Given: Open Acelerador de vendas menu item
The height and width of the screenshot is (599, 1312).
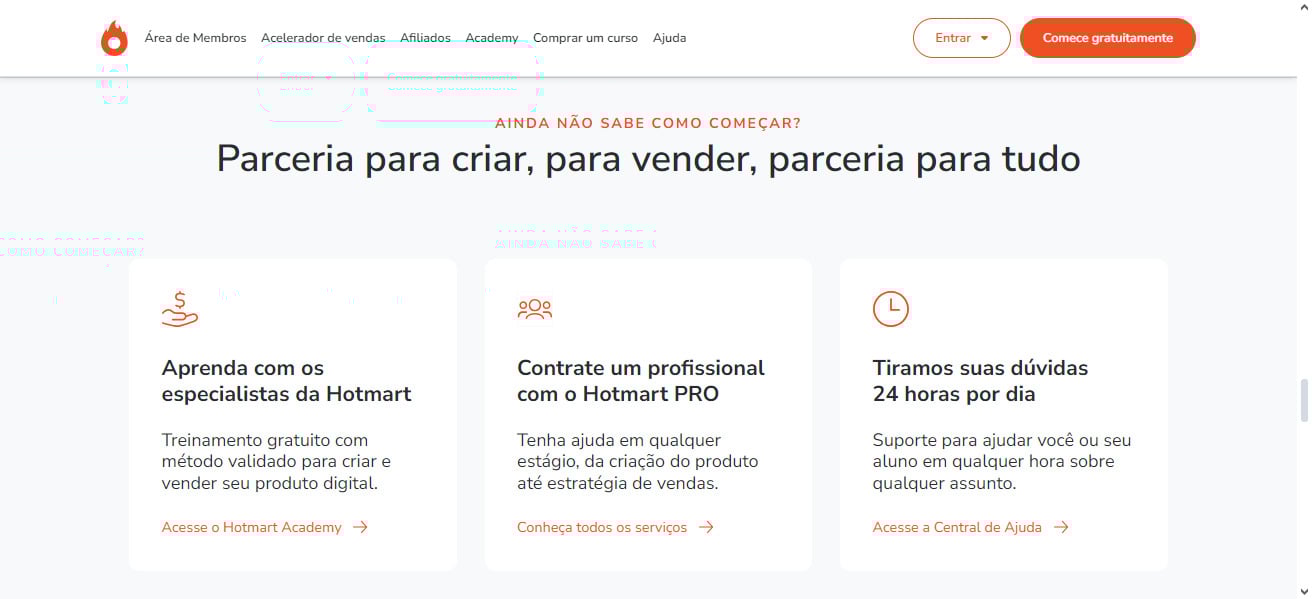Looking at the screenshot, I should tap(323, 38).
